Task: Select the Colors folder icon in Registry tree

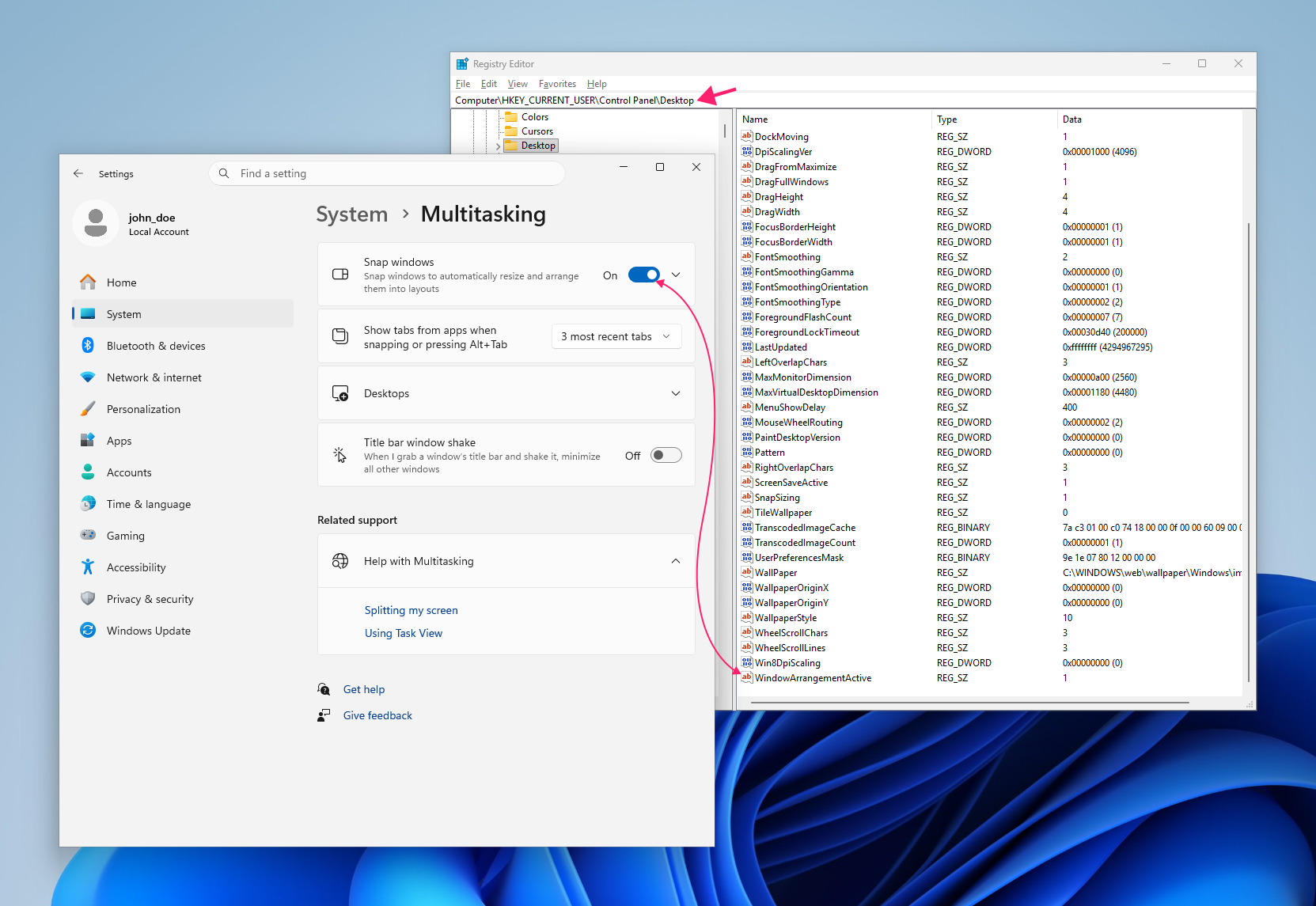Action: coord(511,117)
